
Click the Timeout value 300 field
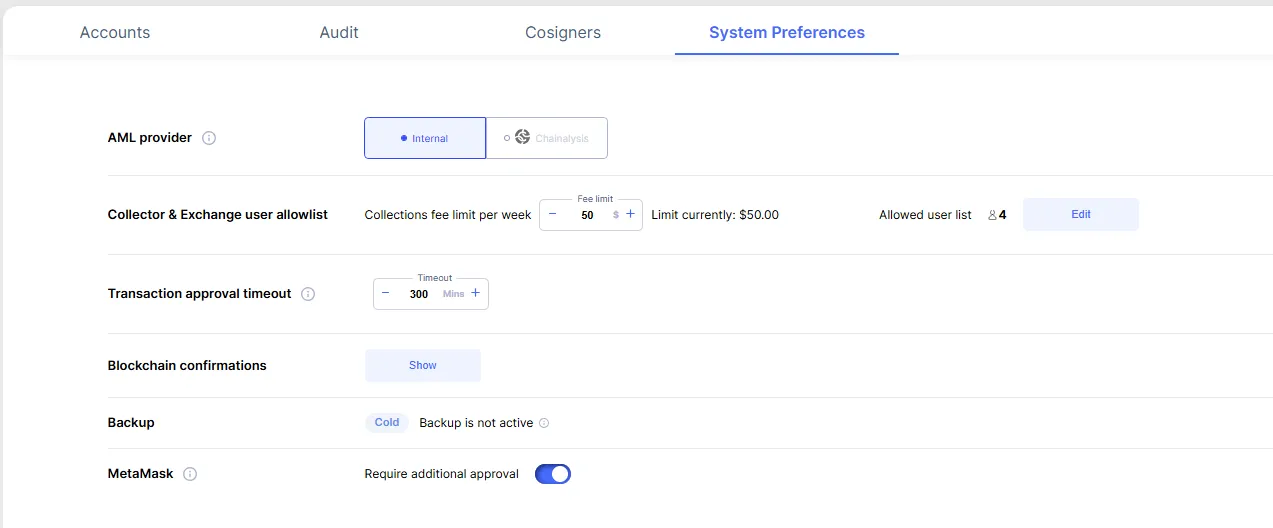tap(419, 294)
